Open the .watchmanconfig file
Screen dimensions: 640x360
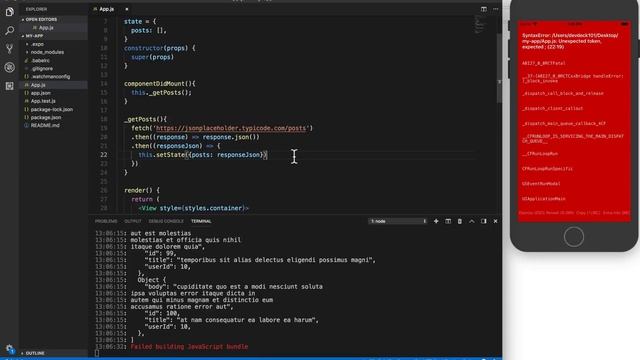(x=51, y=77)
